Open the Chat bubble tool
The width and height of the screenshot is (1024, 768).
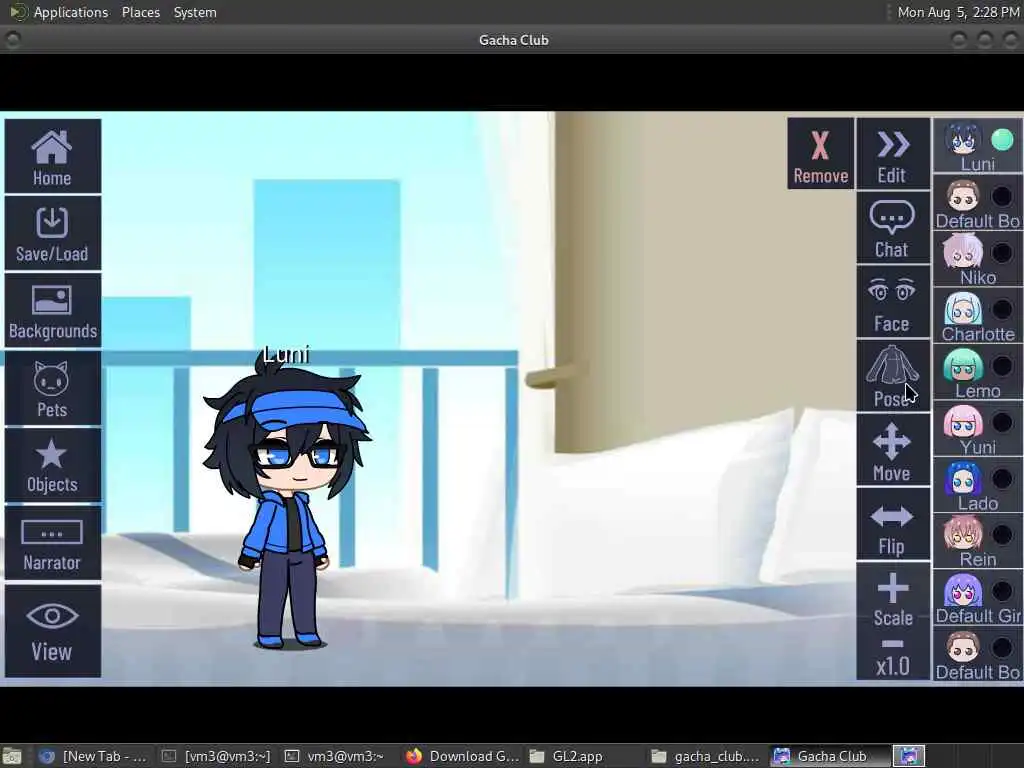pos(893,228)
